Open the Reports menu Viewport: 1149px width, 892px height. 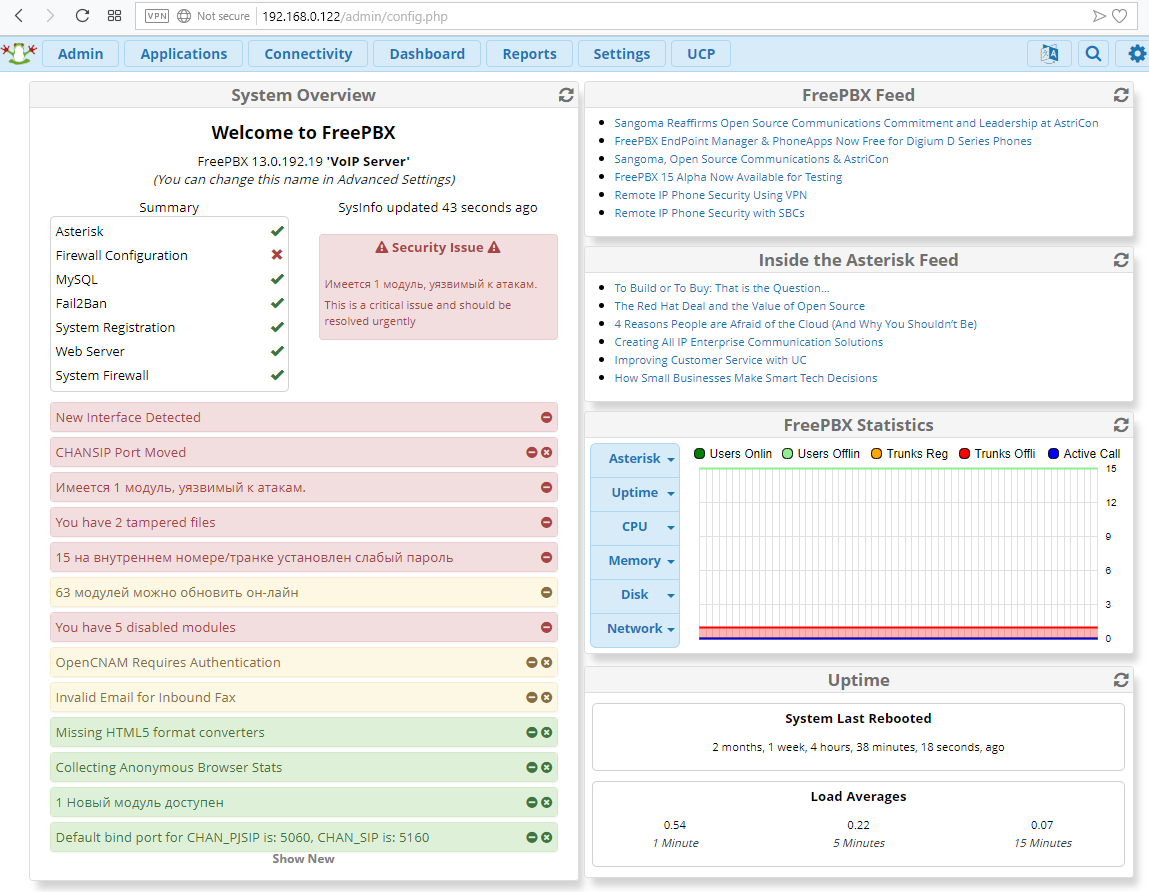tap(529, 54)
